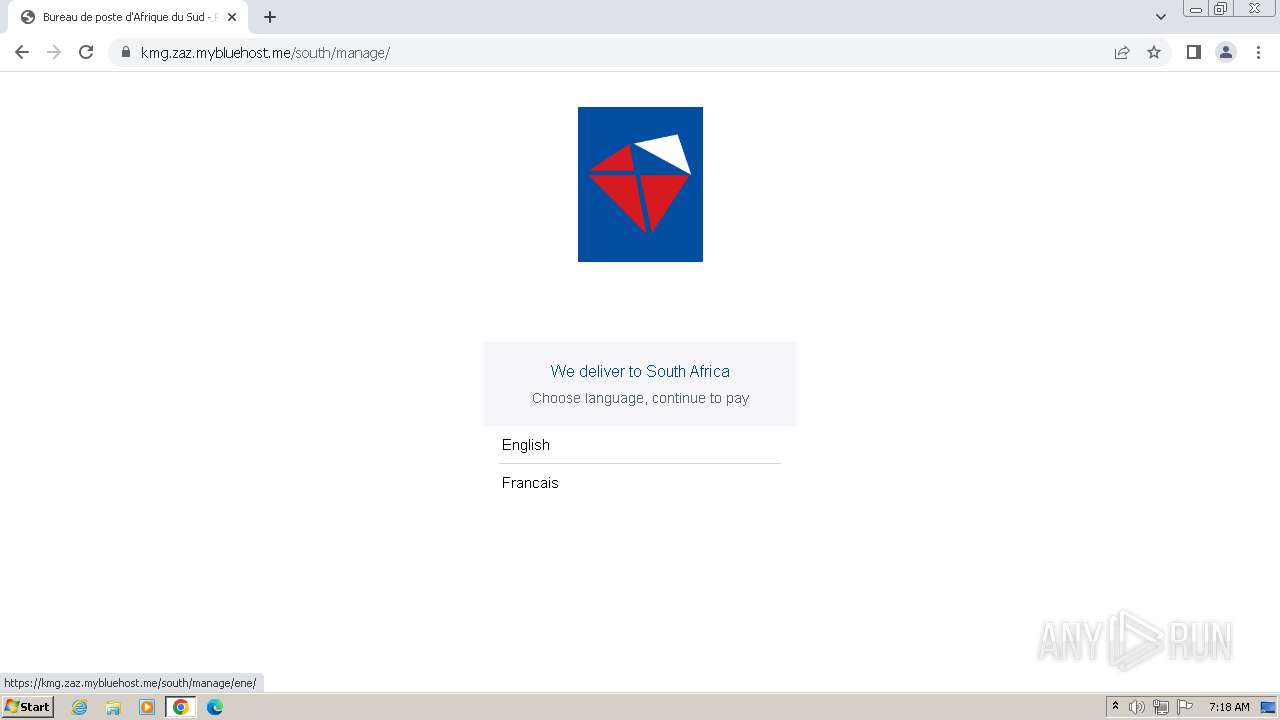The height and width of the screenshot is (720, 1280).
Task: Switch to Chrome in the taskbar
Action: pyautogui.click(x=181, y=707)
